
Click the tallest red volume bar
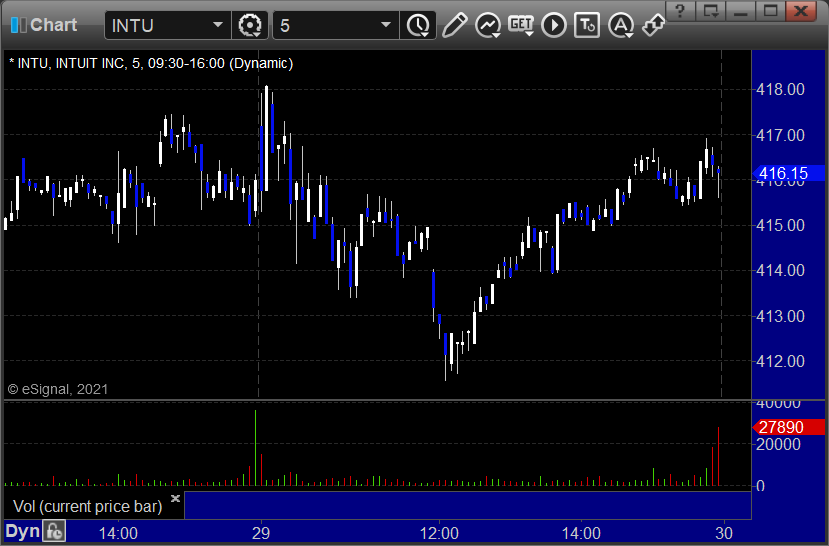719,456
